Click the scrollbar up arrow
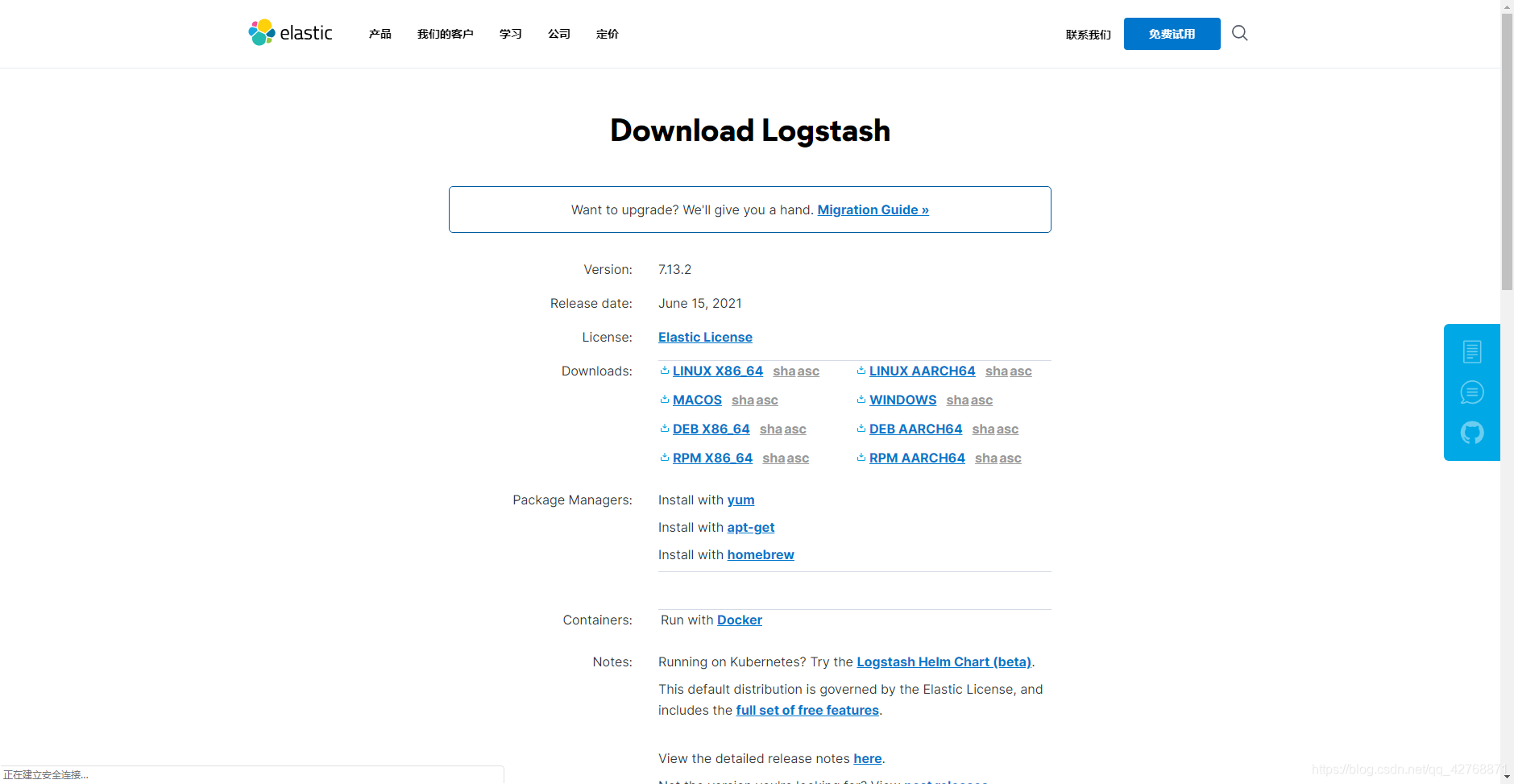Screen dimensions: 1514x784 [1507, 6]
